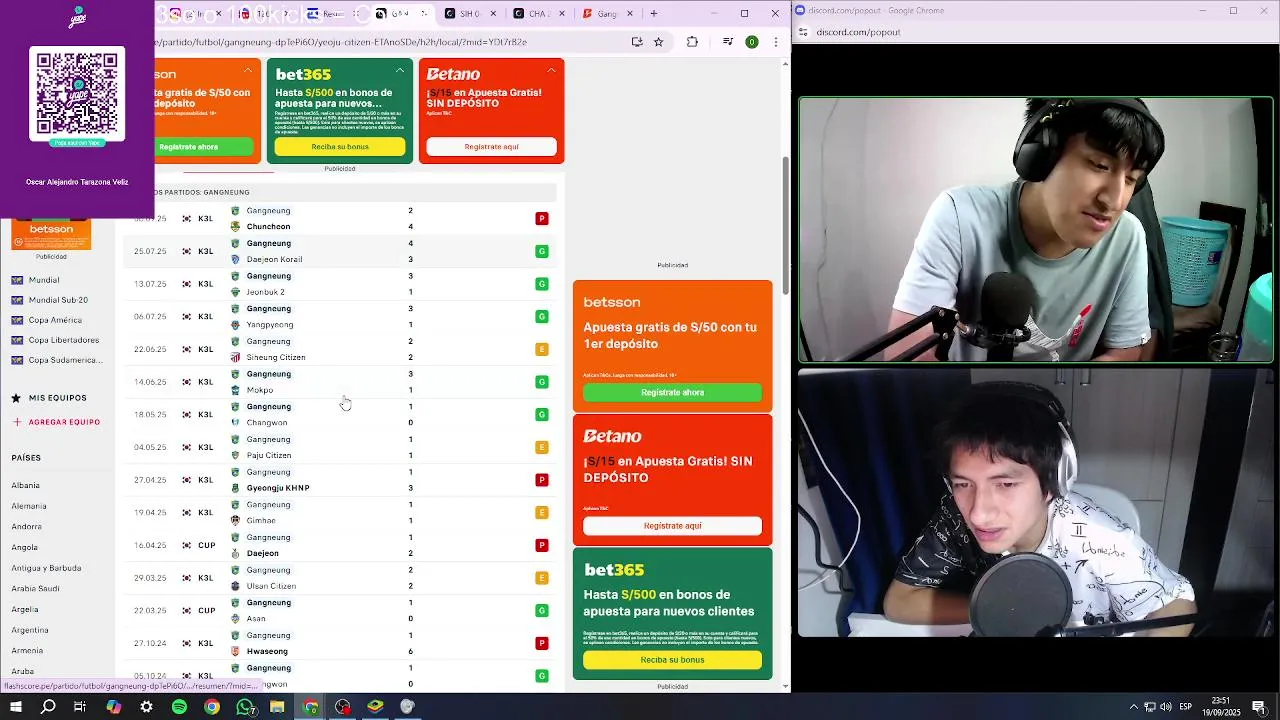Open the Gangneung vs Yangpyeong match row
Screen dimensions: 1280x720
point(340,317)
